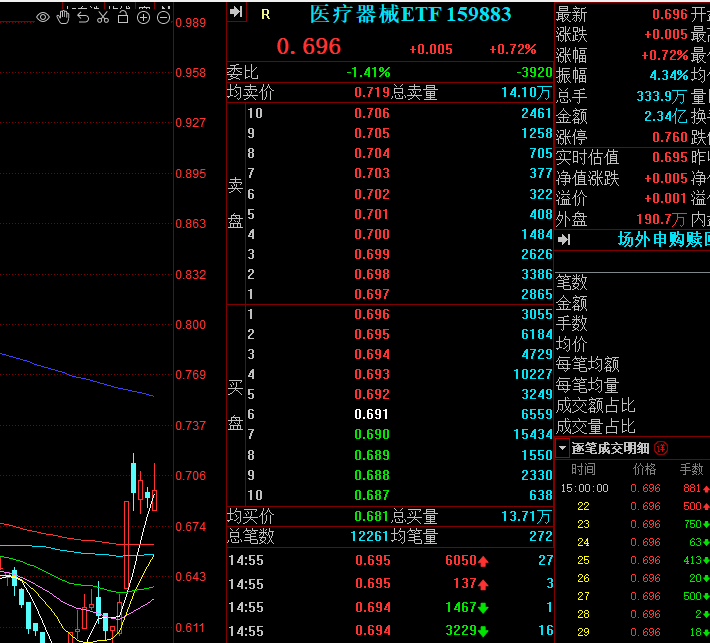Click the 振幅 value 4.34%
710x643 pixels.
click(x=669, y=75)
